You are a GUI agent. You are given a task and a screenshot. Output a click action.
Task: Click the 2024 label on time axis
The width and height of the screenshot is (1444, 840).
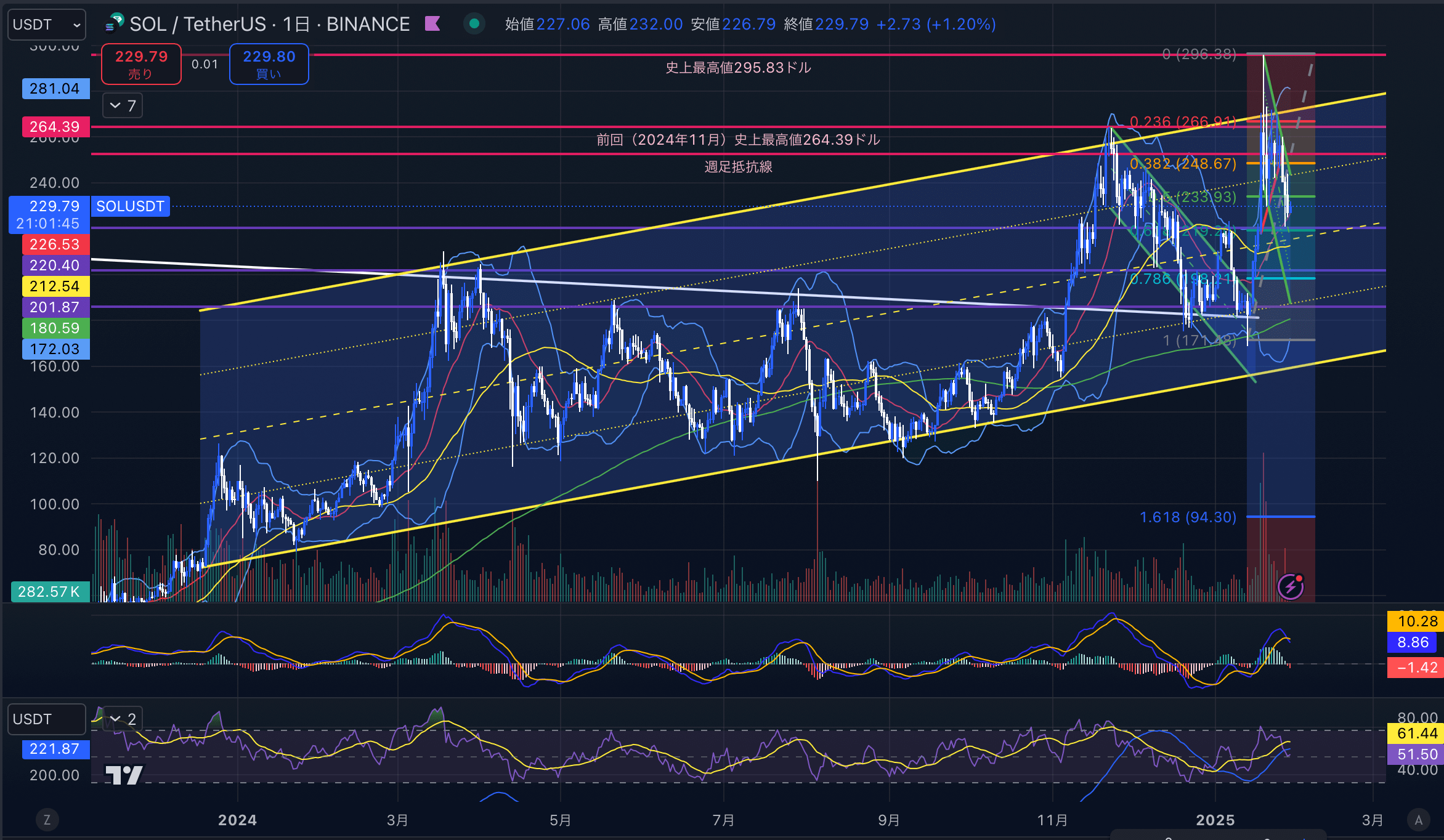pos(237,820)
